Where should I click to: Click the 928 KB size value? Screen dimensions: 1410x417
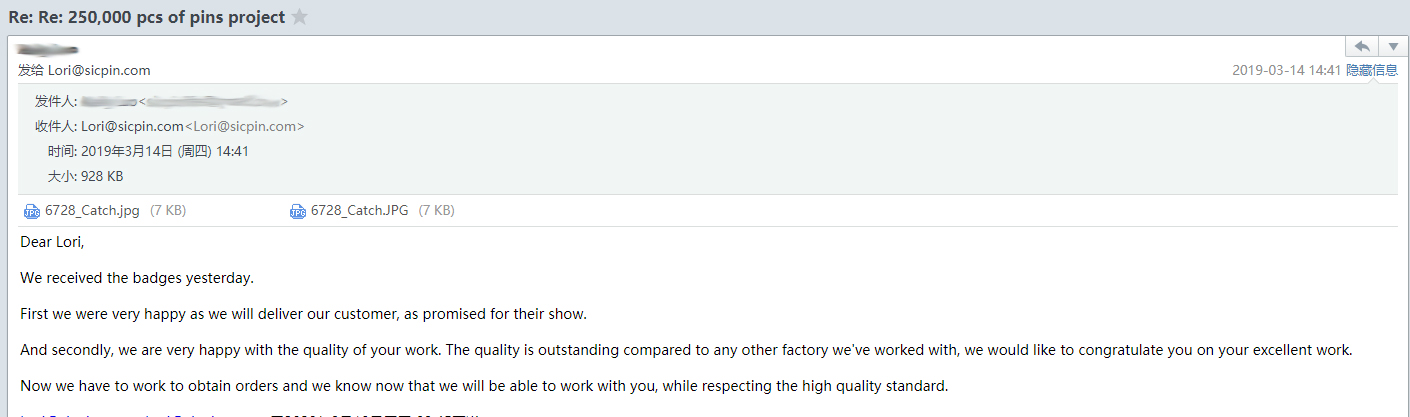102,176
